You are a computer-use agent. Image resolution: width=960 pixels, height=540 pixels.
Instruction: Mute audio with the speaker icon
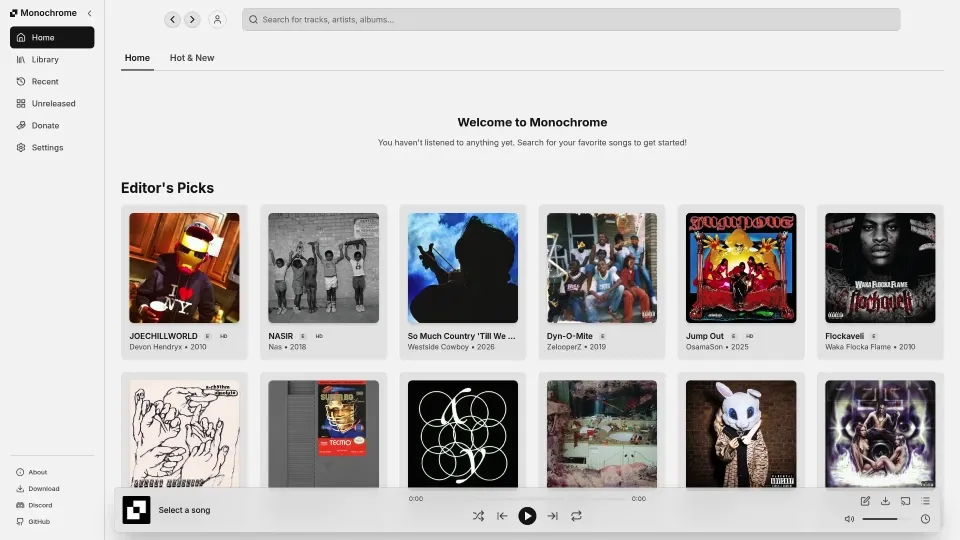tap(849, 519)
